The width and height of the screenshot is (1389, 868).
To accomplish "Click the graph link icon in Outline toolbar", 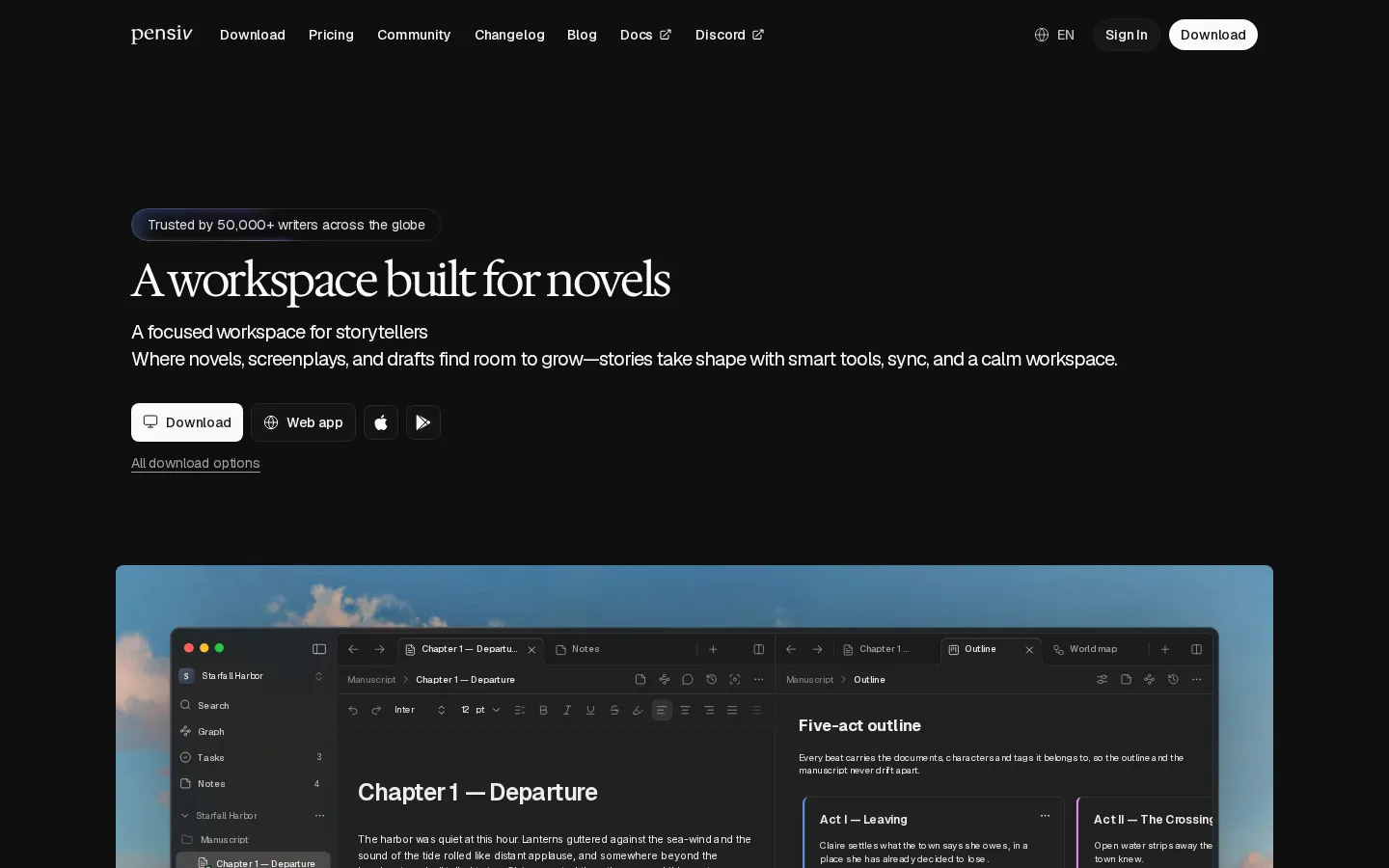I will [1149, 679].
